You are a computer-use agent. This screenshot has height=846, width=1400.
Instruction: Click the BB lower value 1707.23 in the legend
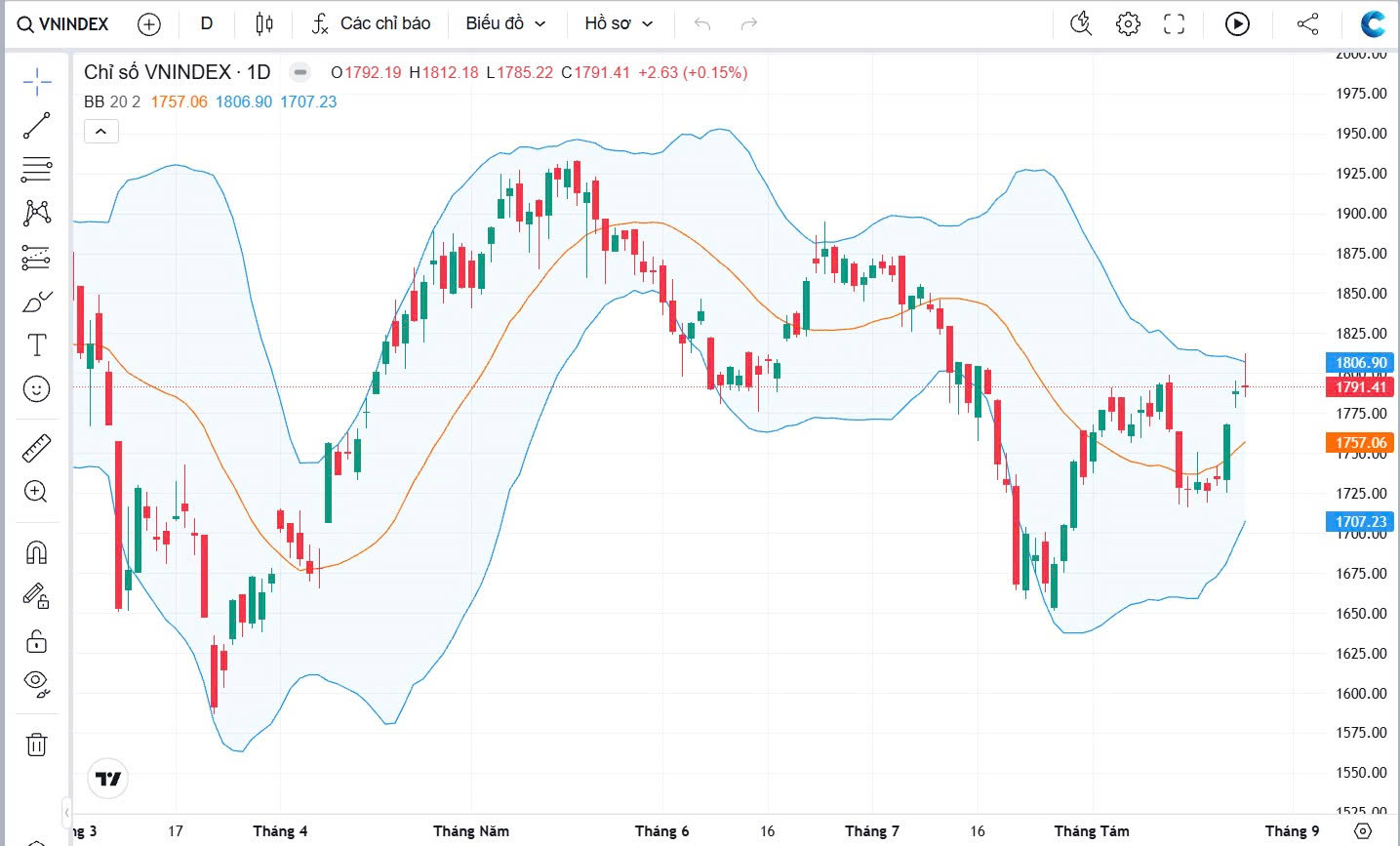pyautogui.click(x=308, y=101)
